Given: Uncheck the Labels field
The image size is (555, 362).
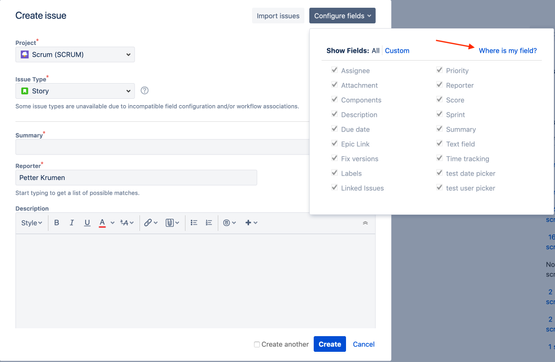Looking at the screenshot, I should (334, 173).
